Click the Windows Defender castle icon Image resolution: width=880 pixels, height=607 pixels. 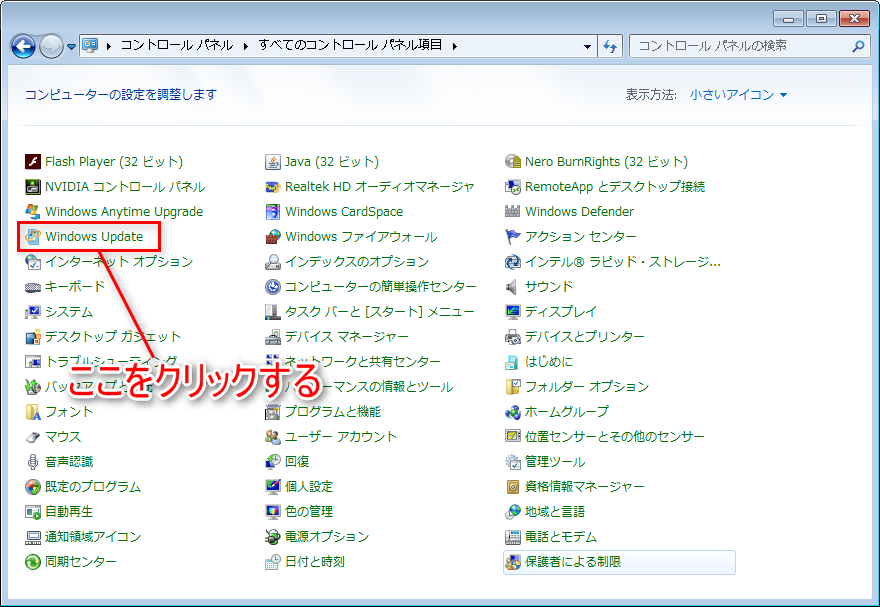[x=513, y=211]
